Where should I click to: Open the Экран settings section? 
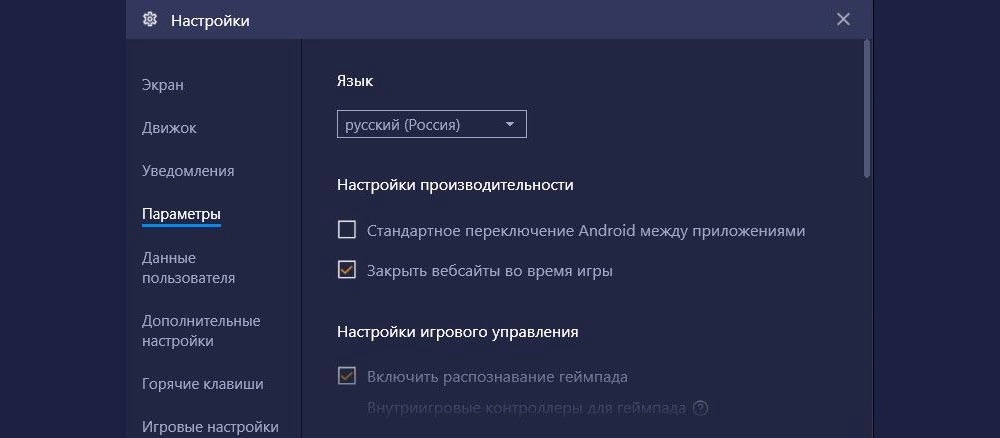click(163, 85)
